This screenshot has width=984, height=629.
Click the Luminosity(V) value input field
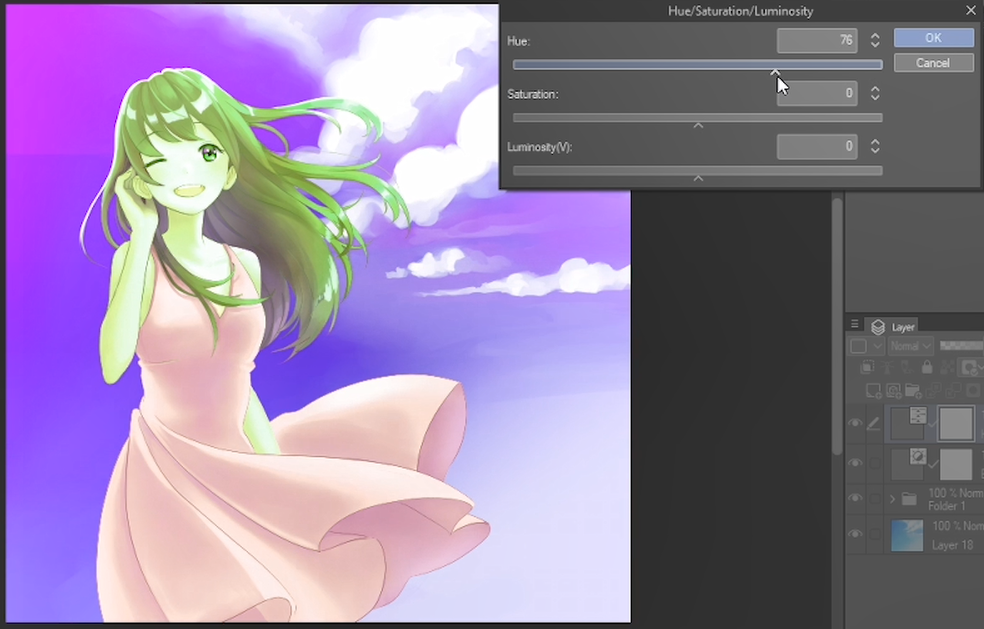point(816,146)
